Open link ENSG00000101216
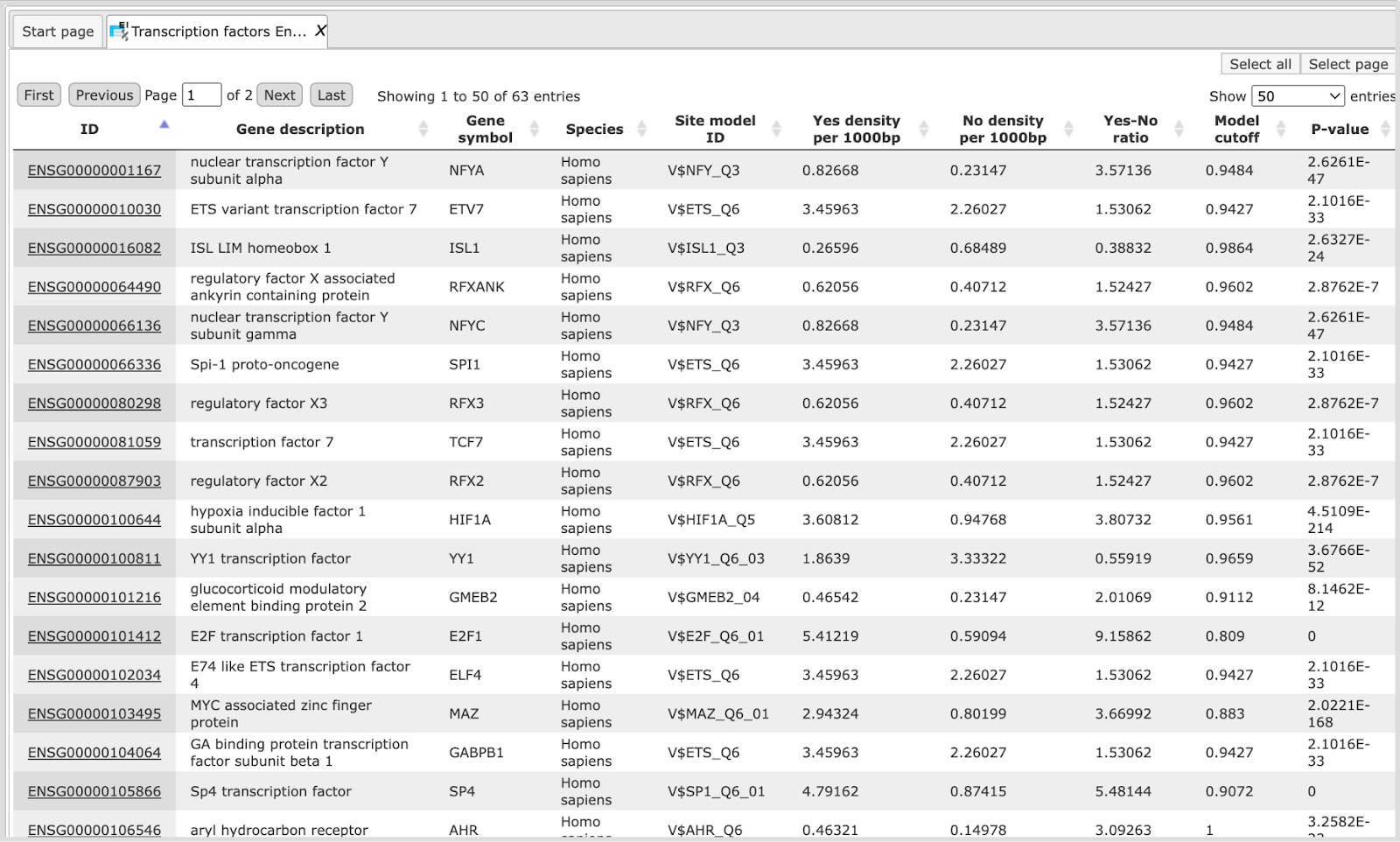The width and height of the screenshot is (1400, 842). tap(94, 597)
